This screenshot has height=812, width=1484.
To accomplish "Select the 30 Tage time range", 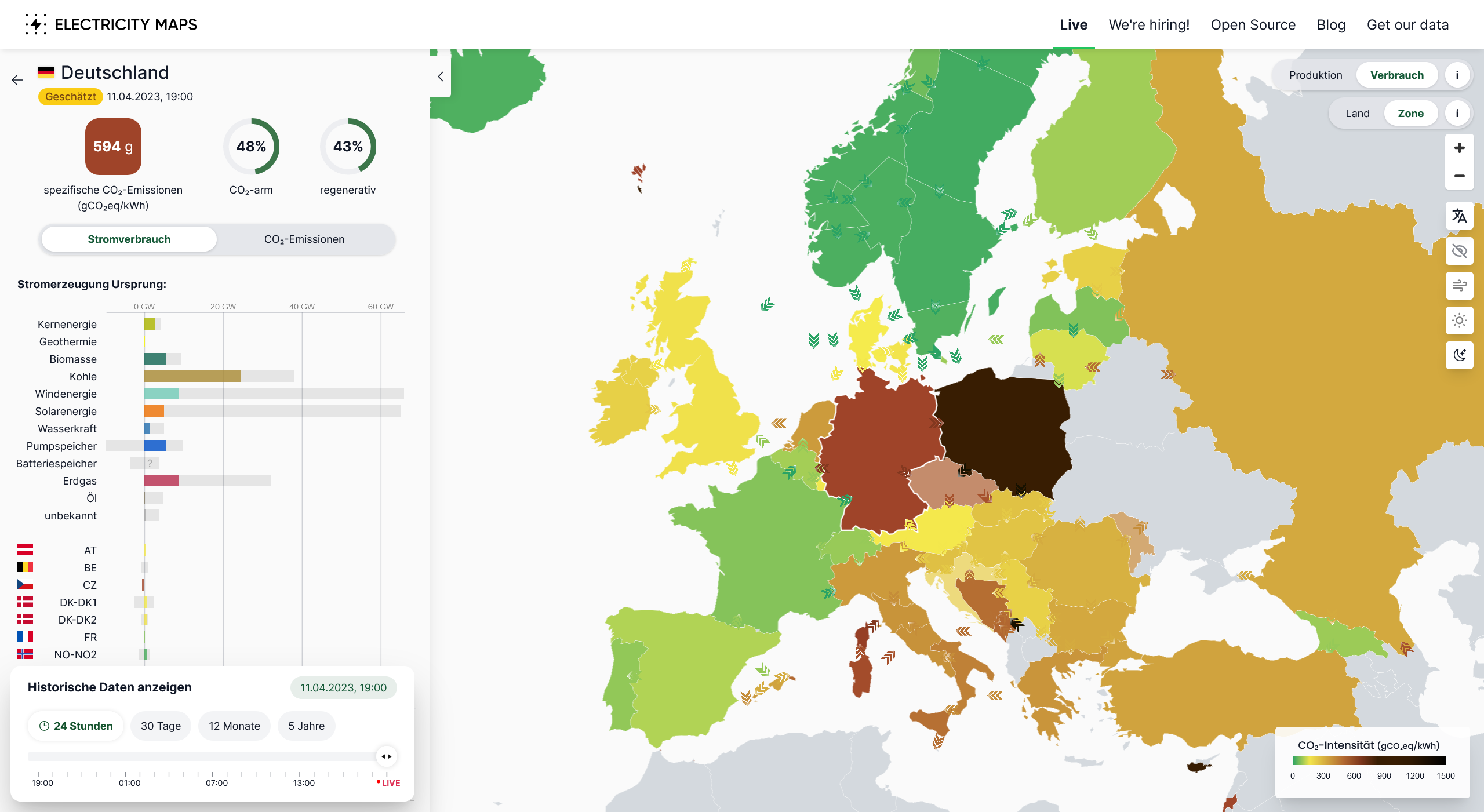I will [x=161, y=726].
